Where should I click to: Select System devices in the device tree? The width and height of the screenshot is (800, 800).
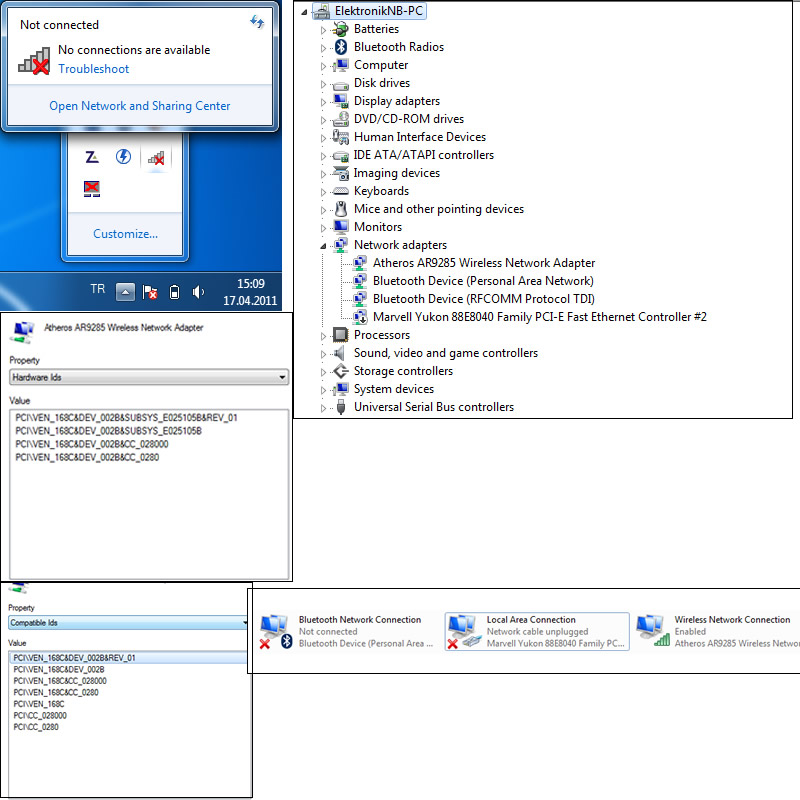[394, 389]
